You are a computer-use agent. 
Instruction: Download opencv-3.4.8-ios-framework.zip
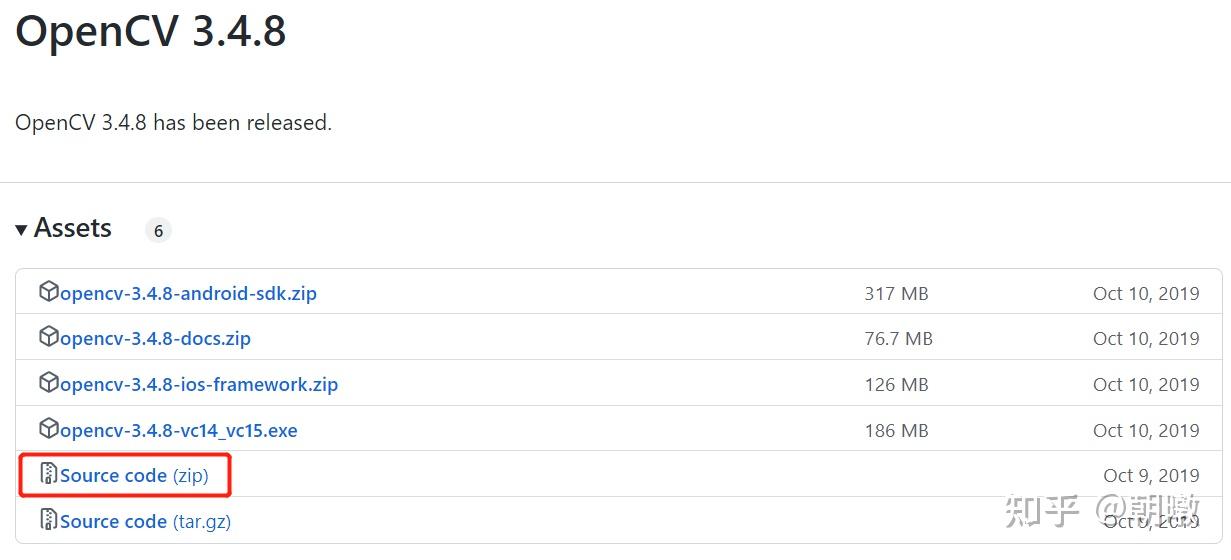(x=199, y=385)
